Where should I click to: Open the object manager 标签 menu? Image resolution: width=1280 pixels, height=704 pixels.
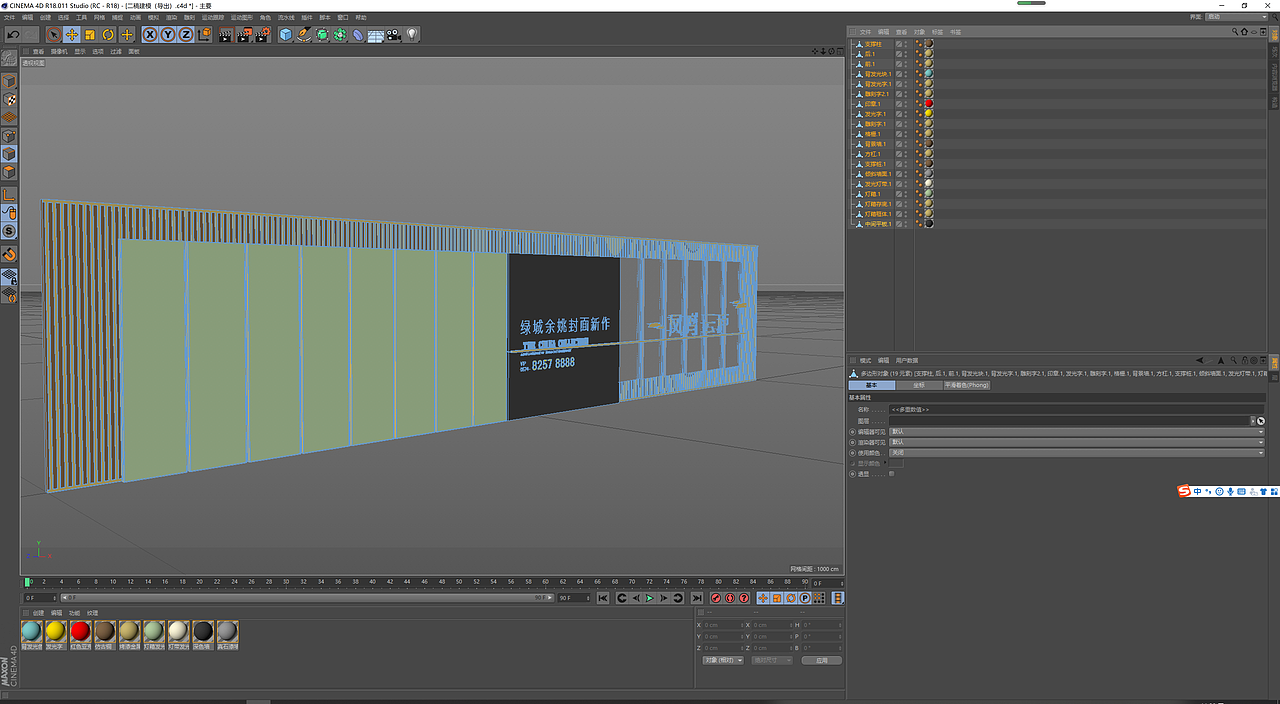(x=937, y=32)
